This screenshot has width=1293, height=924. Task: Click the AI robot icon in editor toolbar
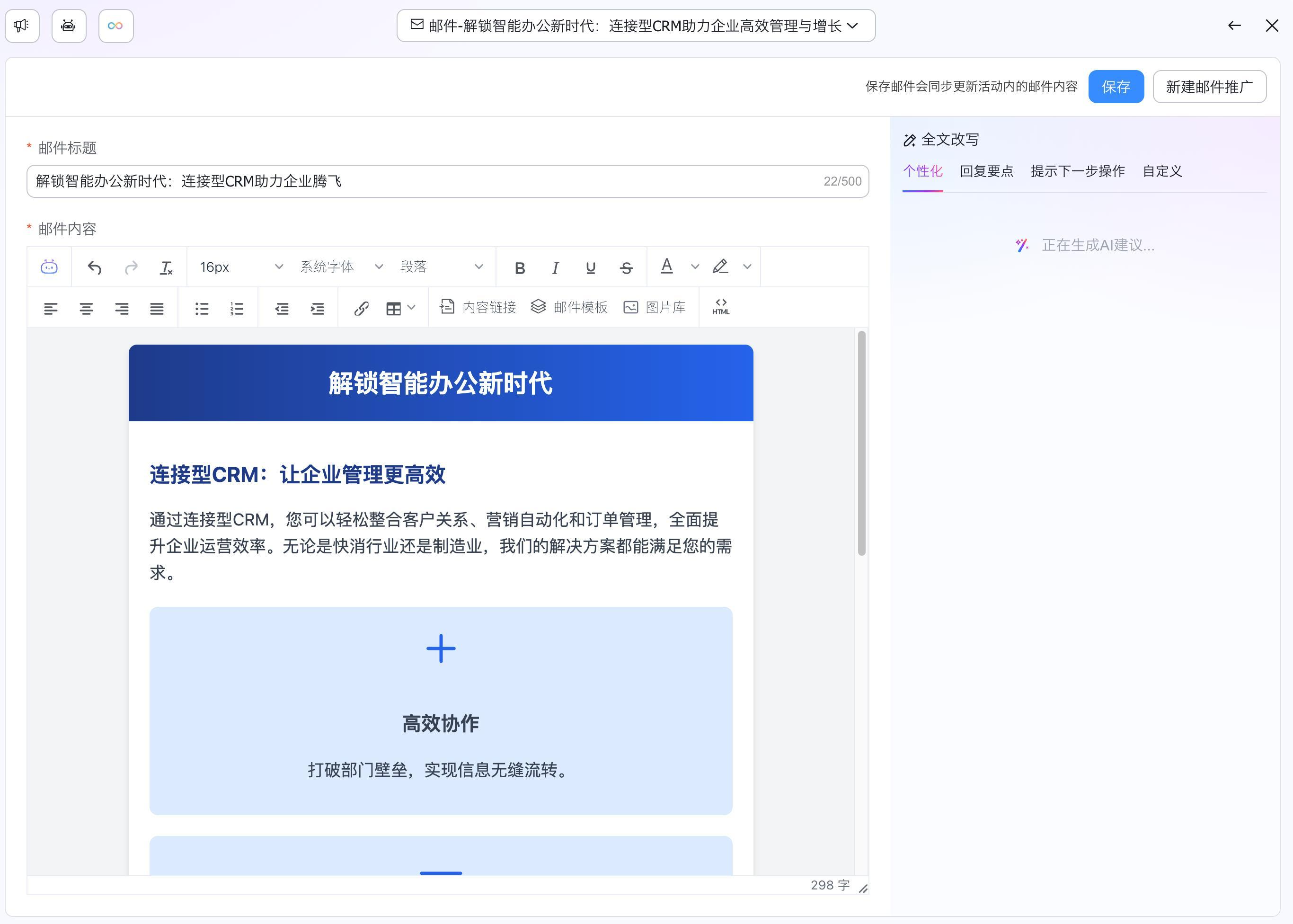50,267
